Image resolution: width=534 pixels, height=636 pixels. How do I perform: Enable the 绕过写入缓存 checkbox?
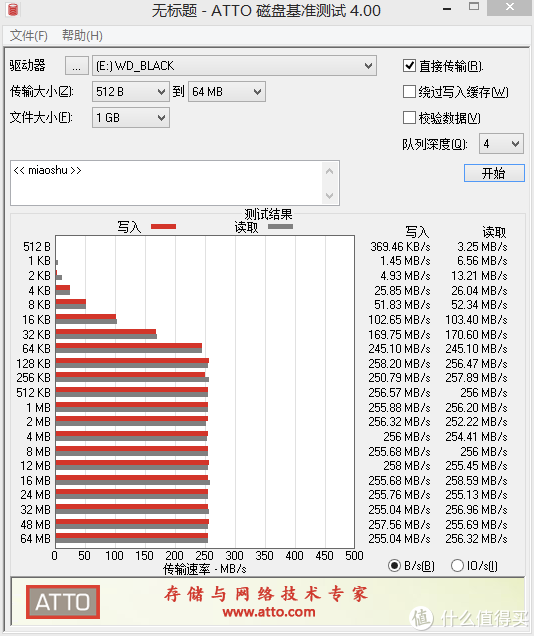(409, 92)
